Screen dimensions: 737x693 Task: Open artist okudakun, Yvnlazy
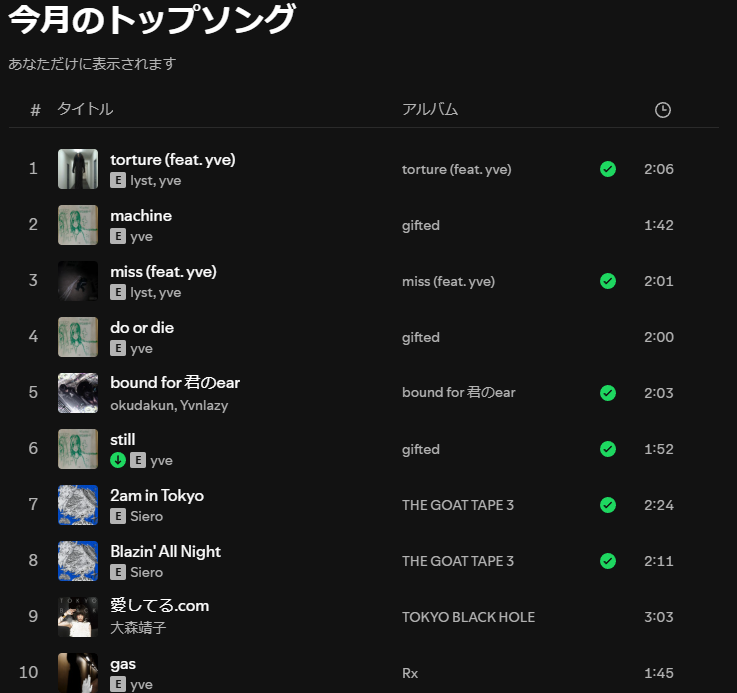point(169,405)
